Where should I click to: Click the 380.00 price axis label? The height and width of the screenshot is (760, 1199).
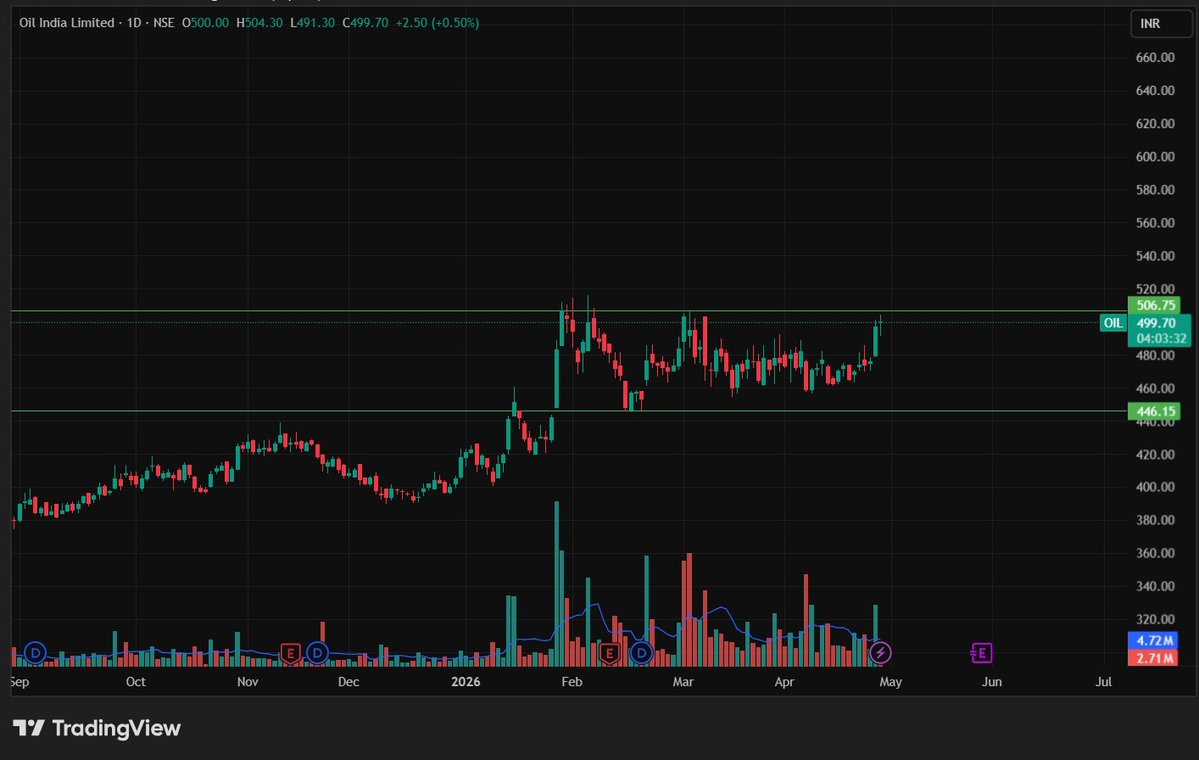click(x=1155, y=520)
